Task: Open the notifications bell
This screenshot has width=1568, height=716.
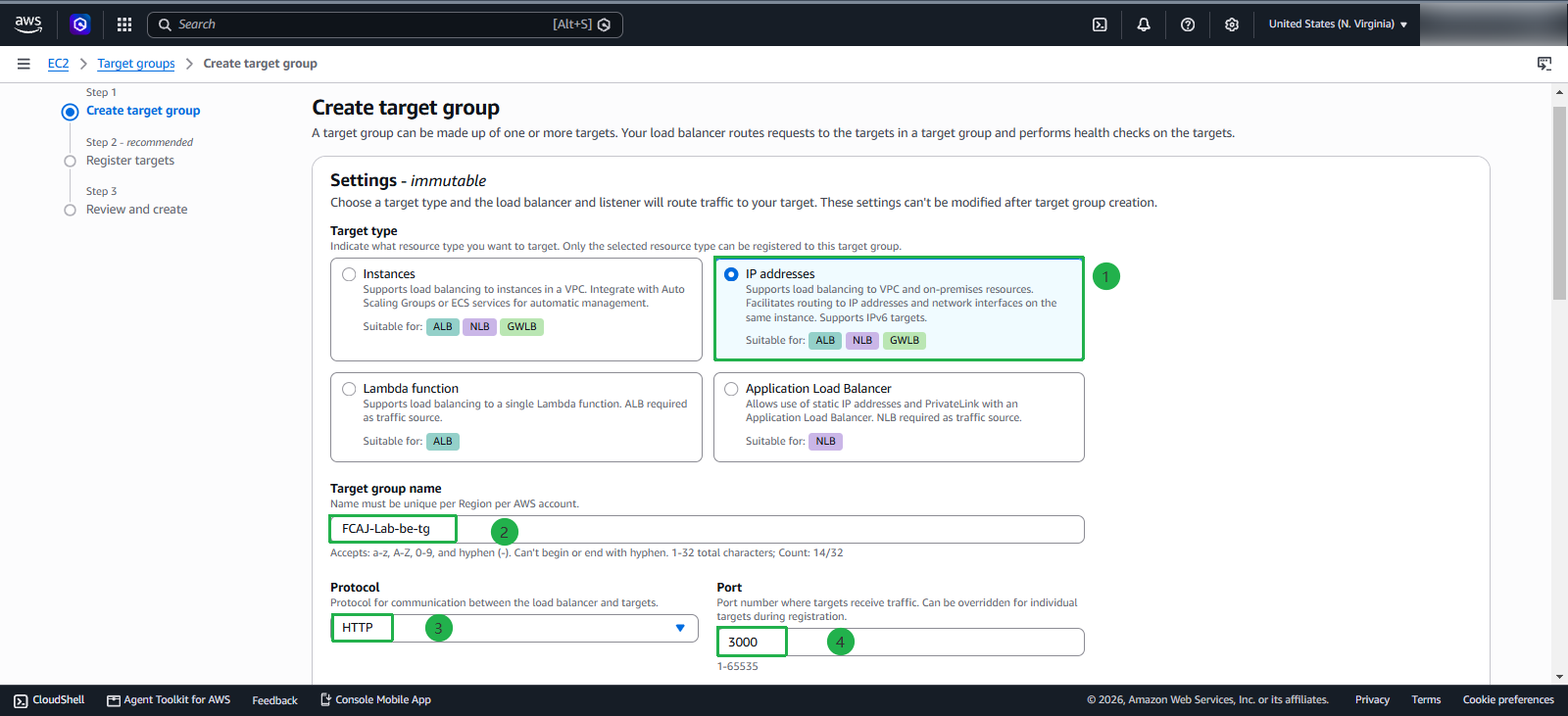Action: (1144, 24)
